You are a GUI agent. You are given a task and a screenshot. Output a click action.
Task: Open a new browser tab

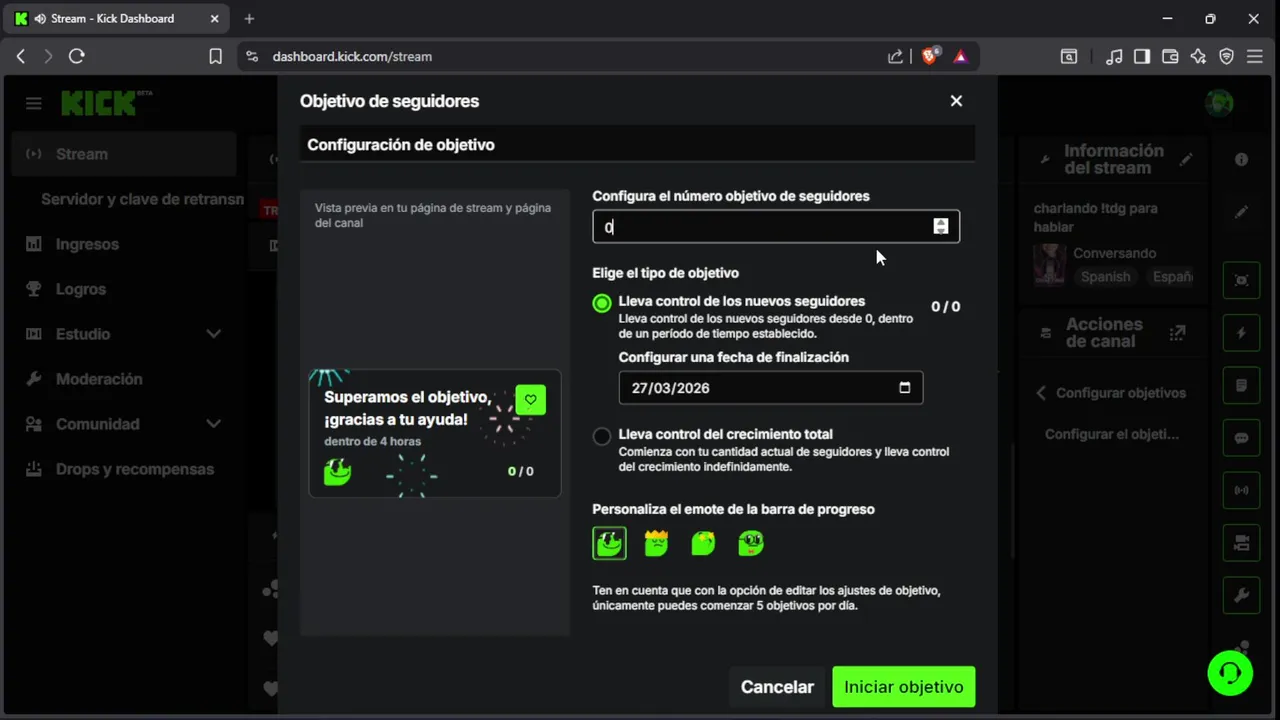point(249,18)
